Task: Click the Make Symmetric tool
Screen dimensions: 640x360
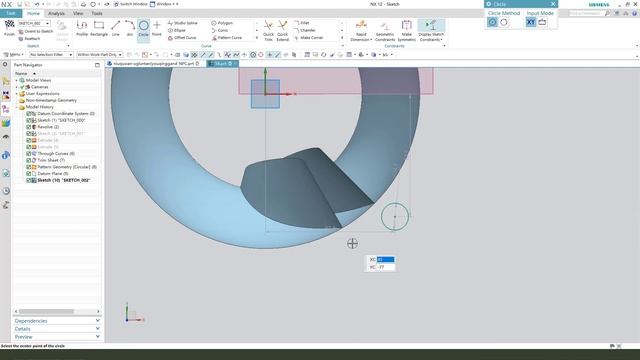Action: [407, 31]
